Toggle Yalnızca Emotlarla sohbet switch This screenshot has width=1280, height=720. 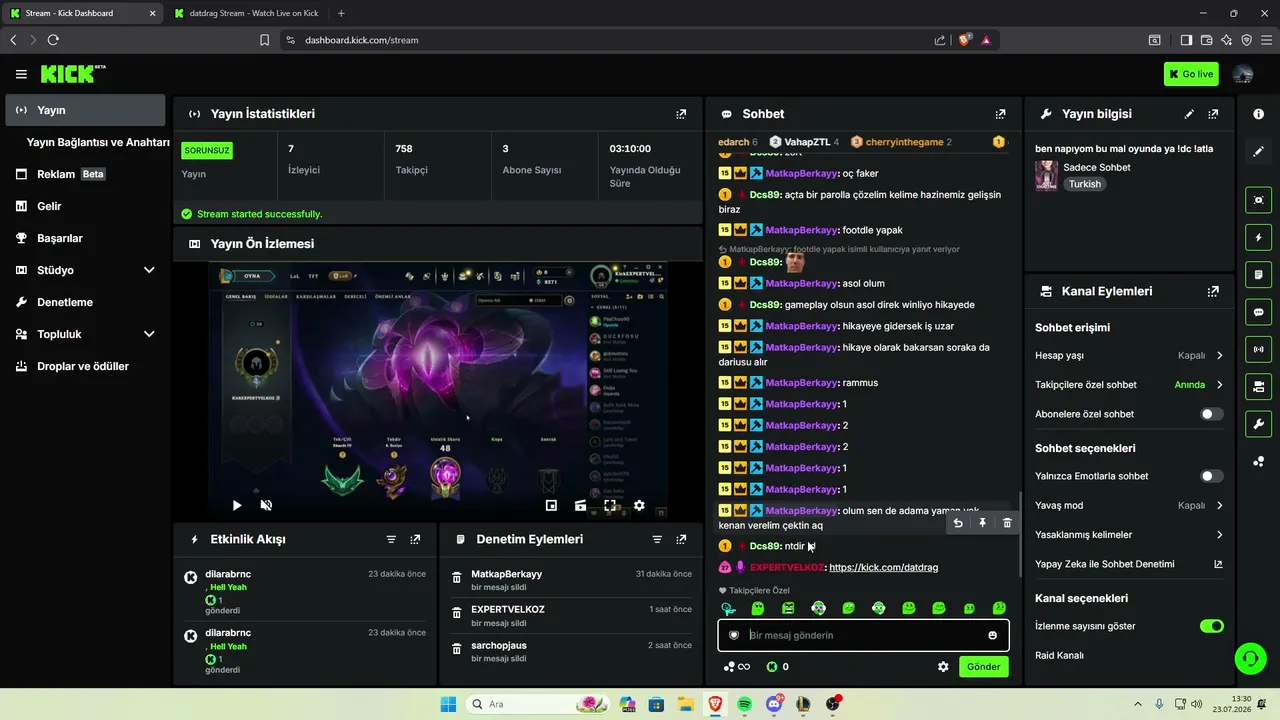tap(1211, 476)
